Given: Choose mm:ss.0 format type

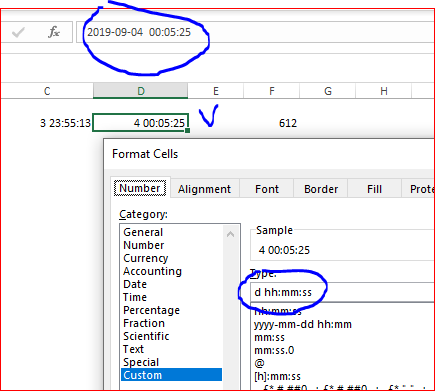Looking at the screenshot, I should tap(274, 350).
